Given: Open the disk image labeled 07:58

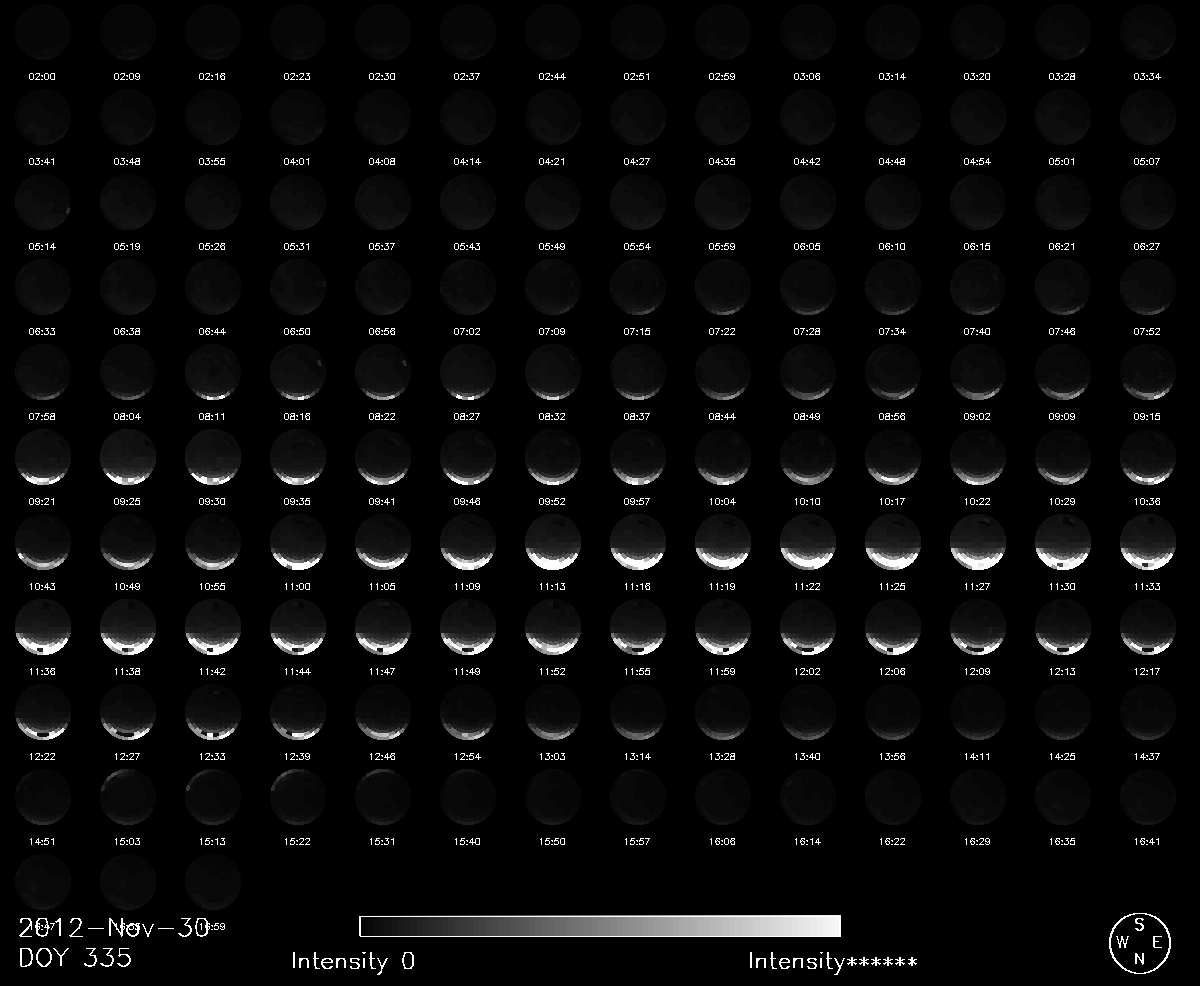Looking at the screenshot, I should coord(43,371).
